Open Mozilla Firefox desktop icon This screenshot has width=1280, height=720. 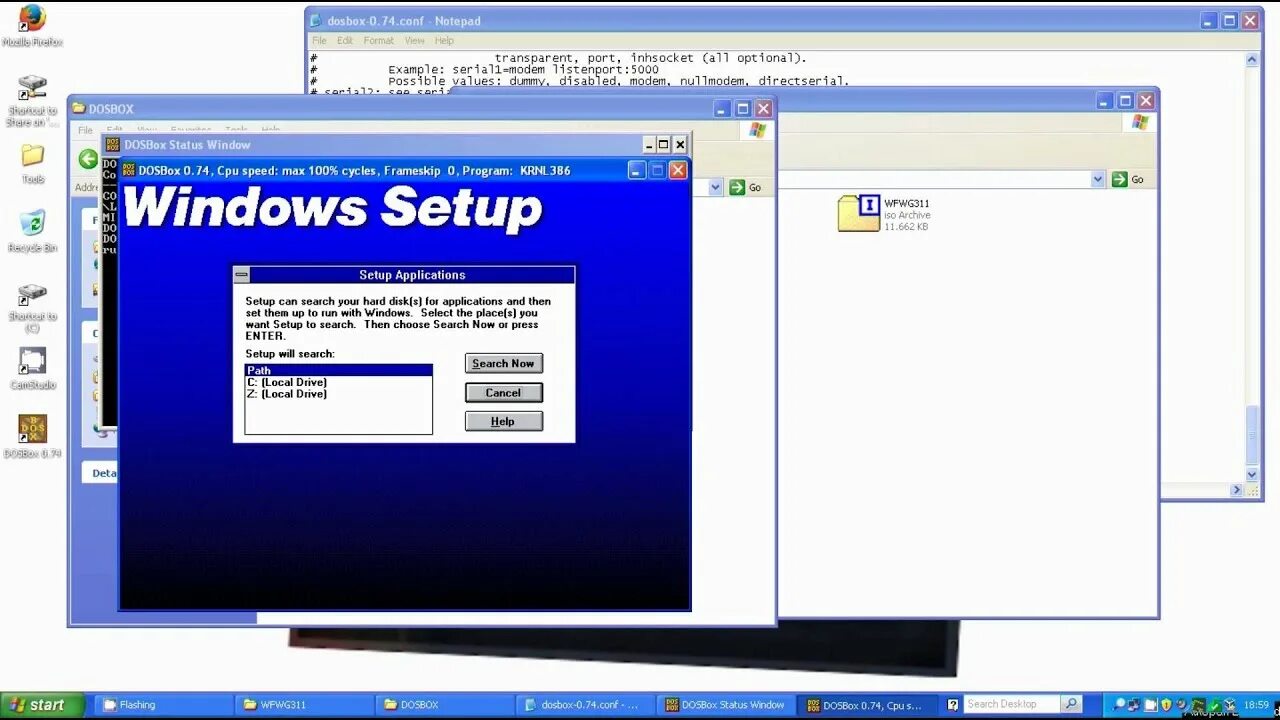click(x=32, y=26)
